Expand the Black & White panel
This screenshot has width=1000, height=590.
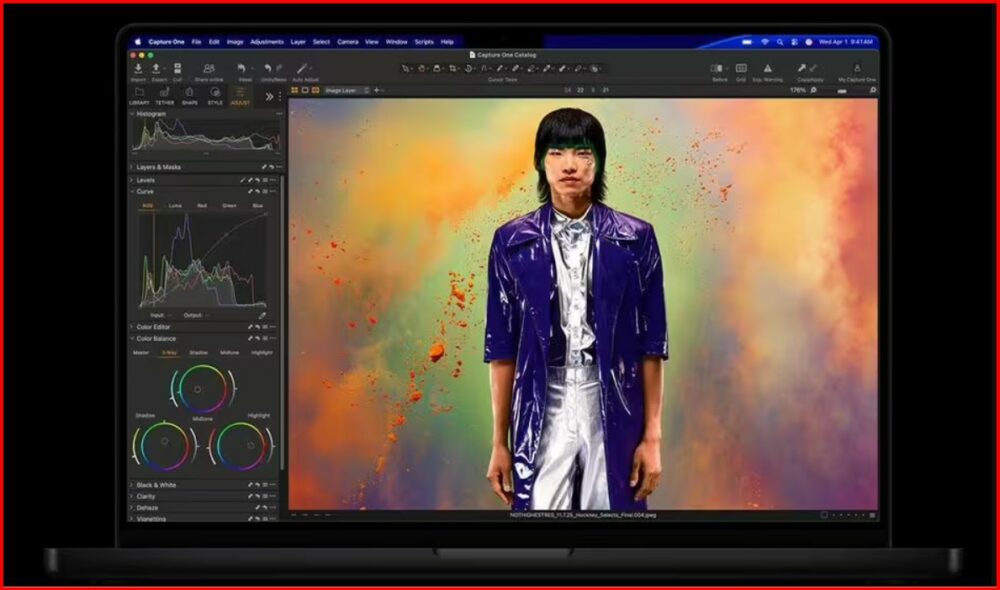[156, 485]
